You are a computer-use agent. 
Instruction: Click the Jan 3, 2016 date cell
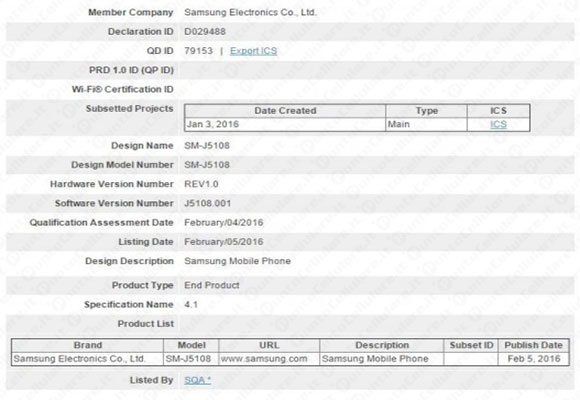(x=285, y=124)
